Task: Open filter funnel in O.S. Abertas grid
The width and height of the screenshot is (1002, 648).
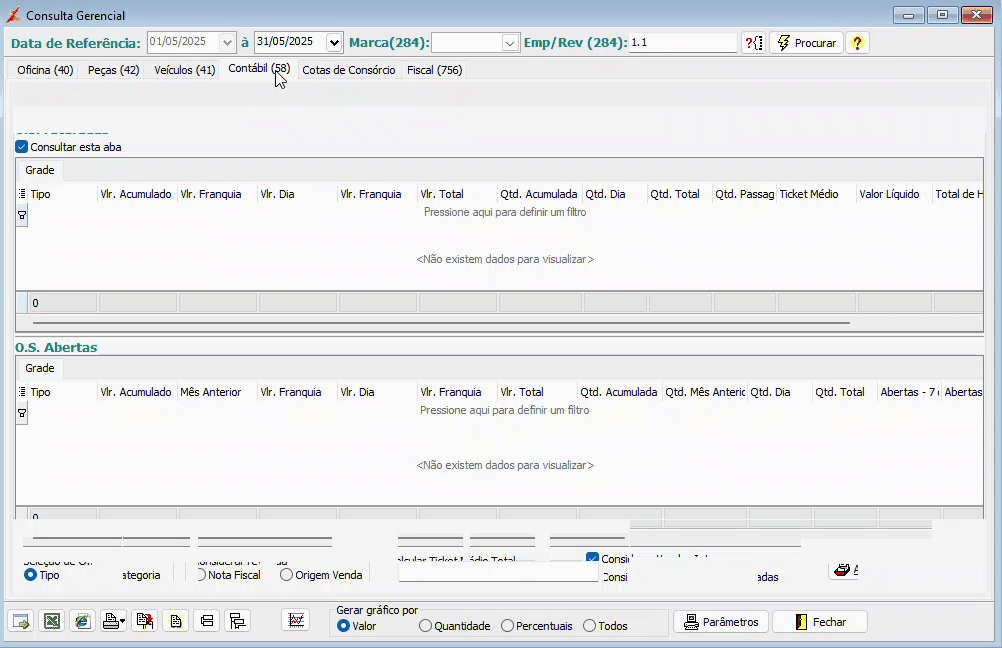Action: (x=22, y=413)
